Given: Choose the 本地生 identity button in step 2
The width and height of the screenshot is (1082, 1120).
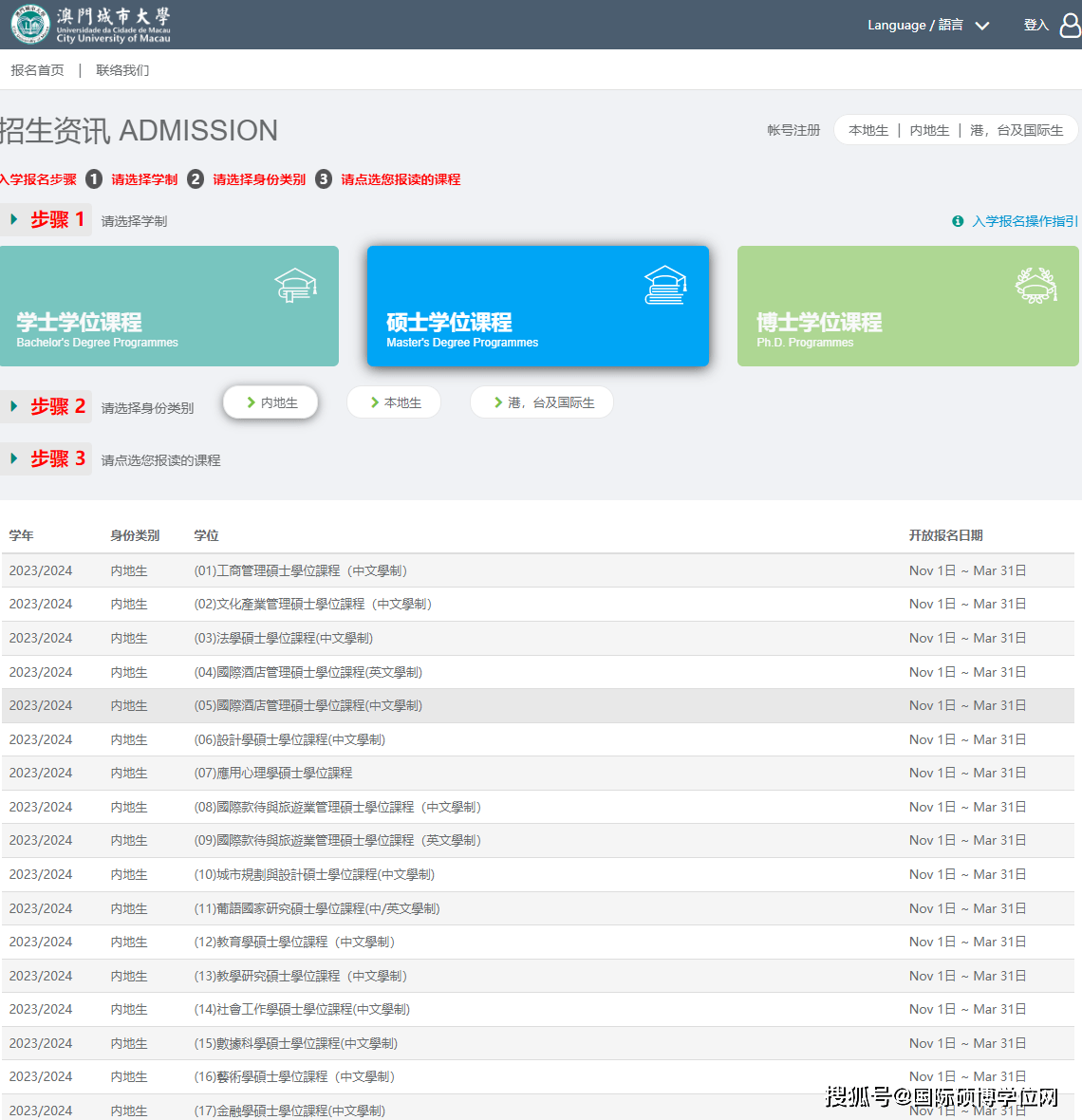Looking at the screenshot, I should tap(394, 402).
